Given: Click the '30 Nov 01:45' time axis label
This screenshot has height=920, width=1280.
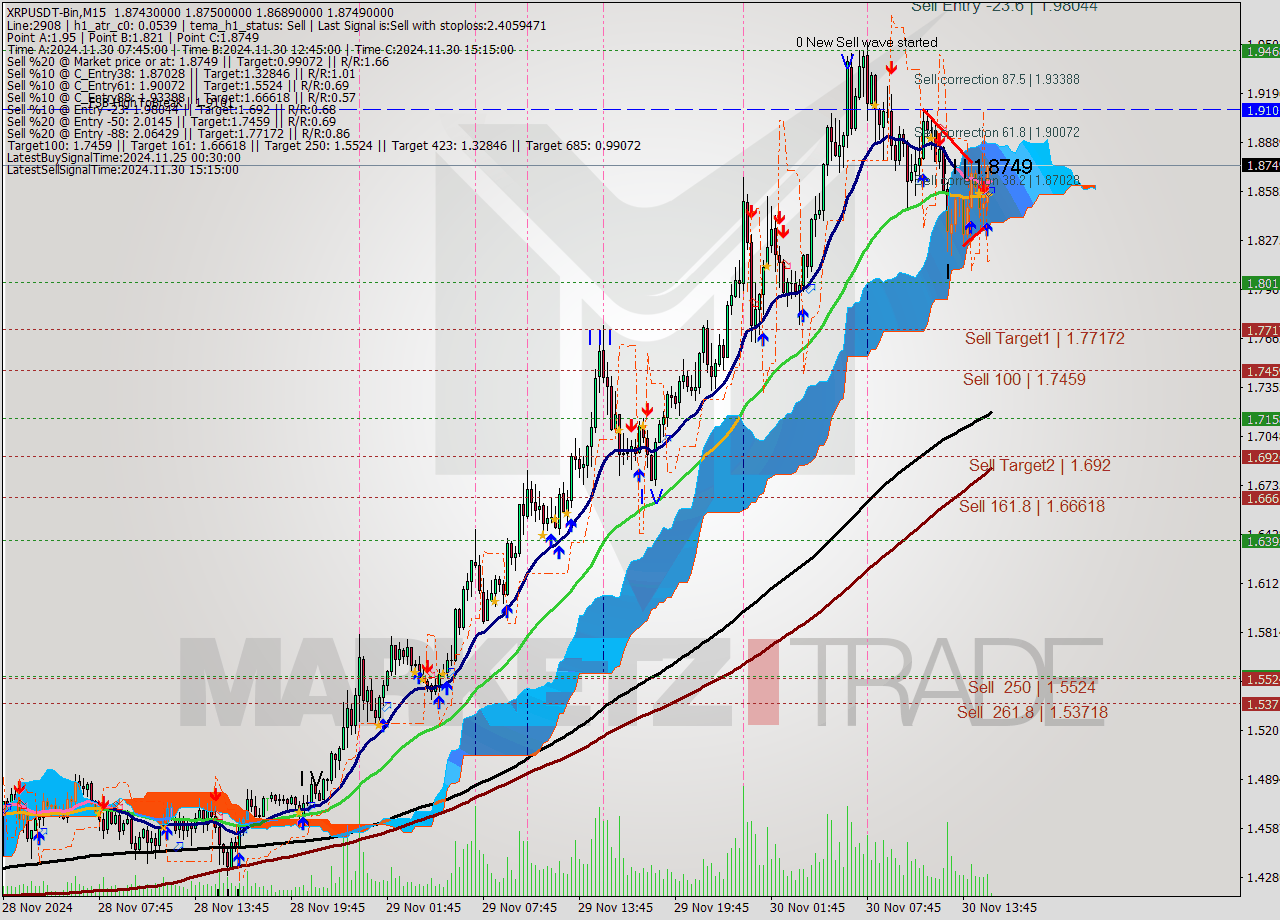Looking at the screenshot, I should click(x=809, y=908).
